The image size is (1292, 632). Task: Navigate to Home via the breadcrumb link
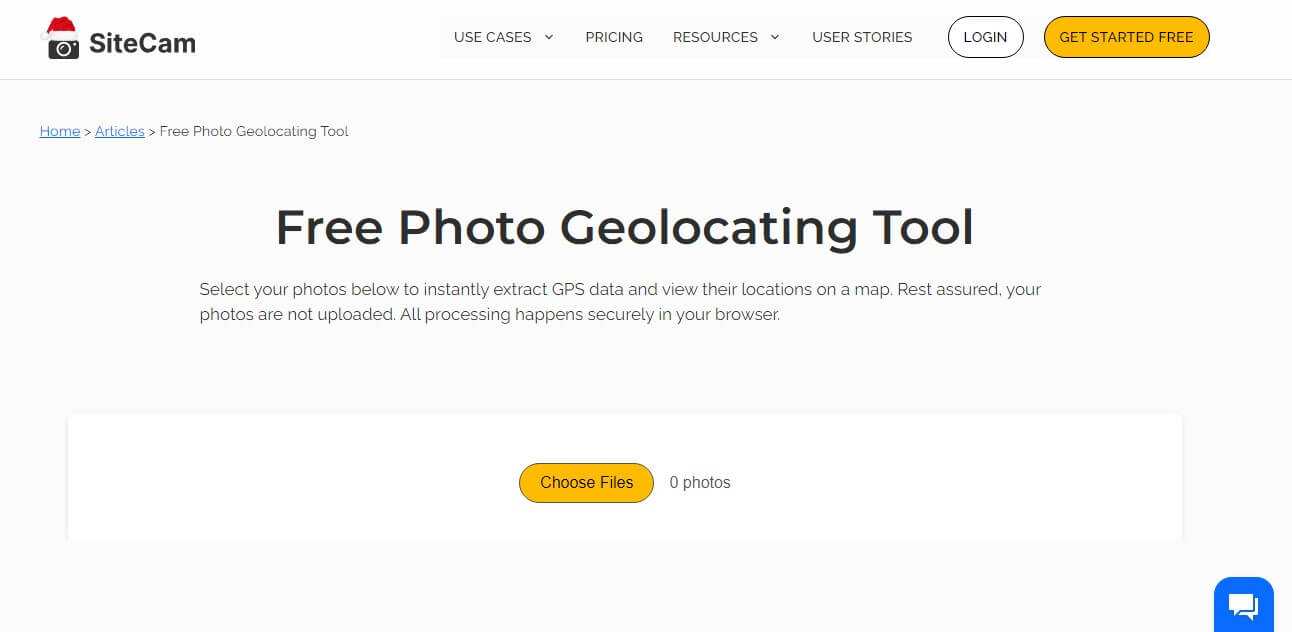coord(59,131)
